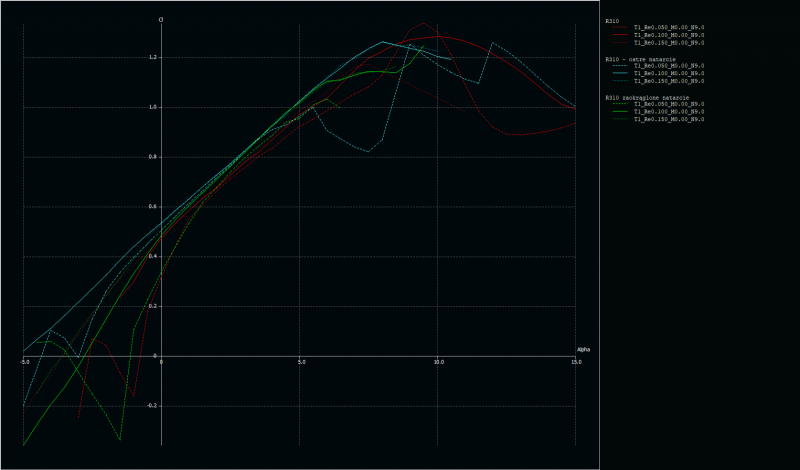Select the 'R310 zaokrąglone natarcie' legend heading

pyautogui.click(x=646, y=98)
